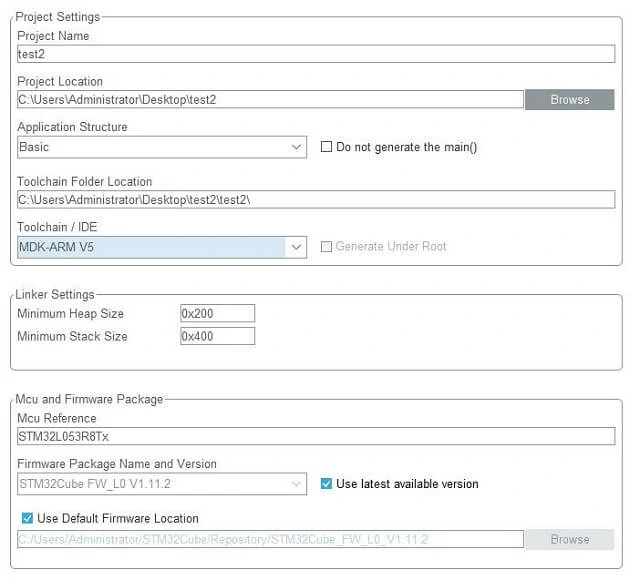Click the Project Name input field
640x580 pixels.
point(316,54)
